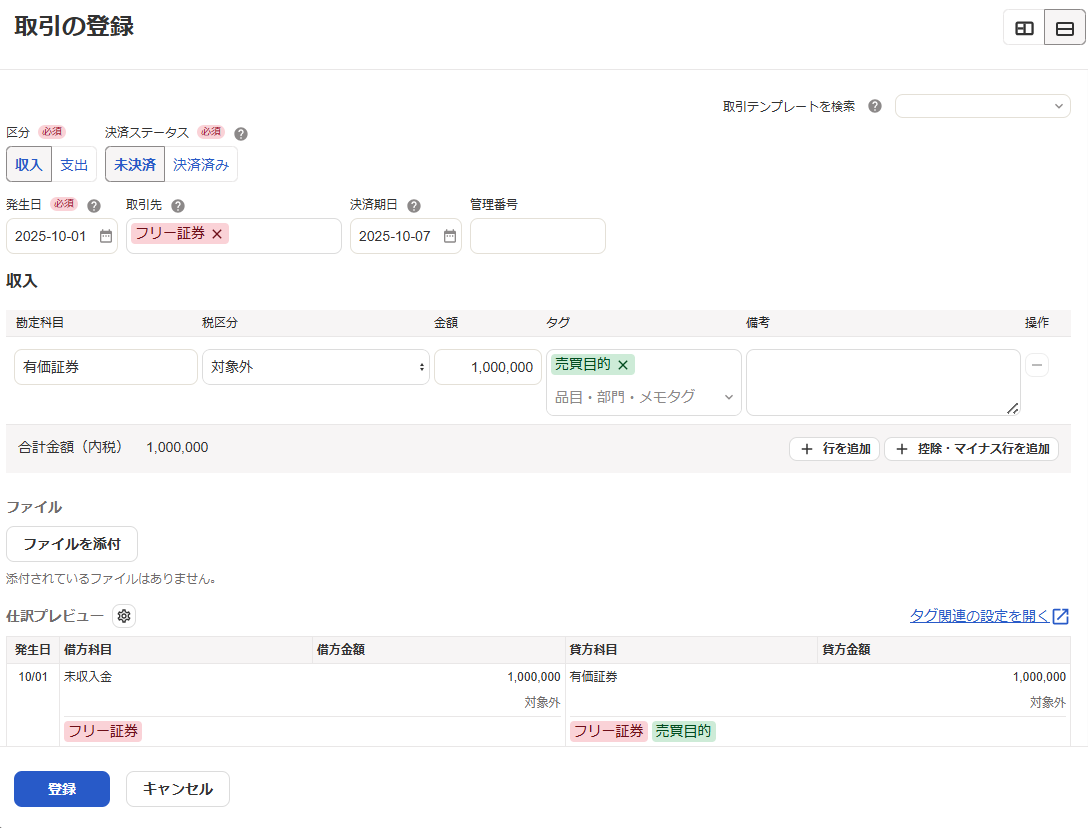The width and height of the screenshot is (1088, 828).
Task: Click the 管理番号 input field
Action: pos(538,236)
